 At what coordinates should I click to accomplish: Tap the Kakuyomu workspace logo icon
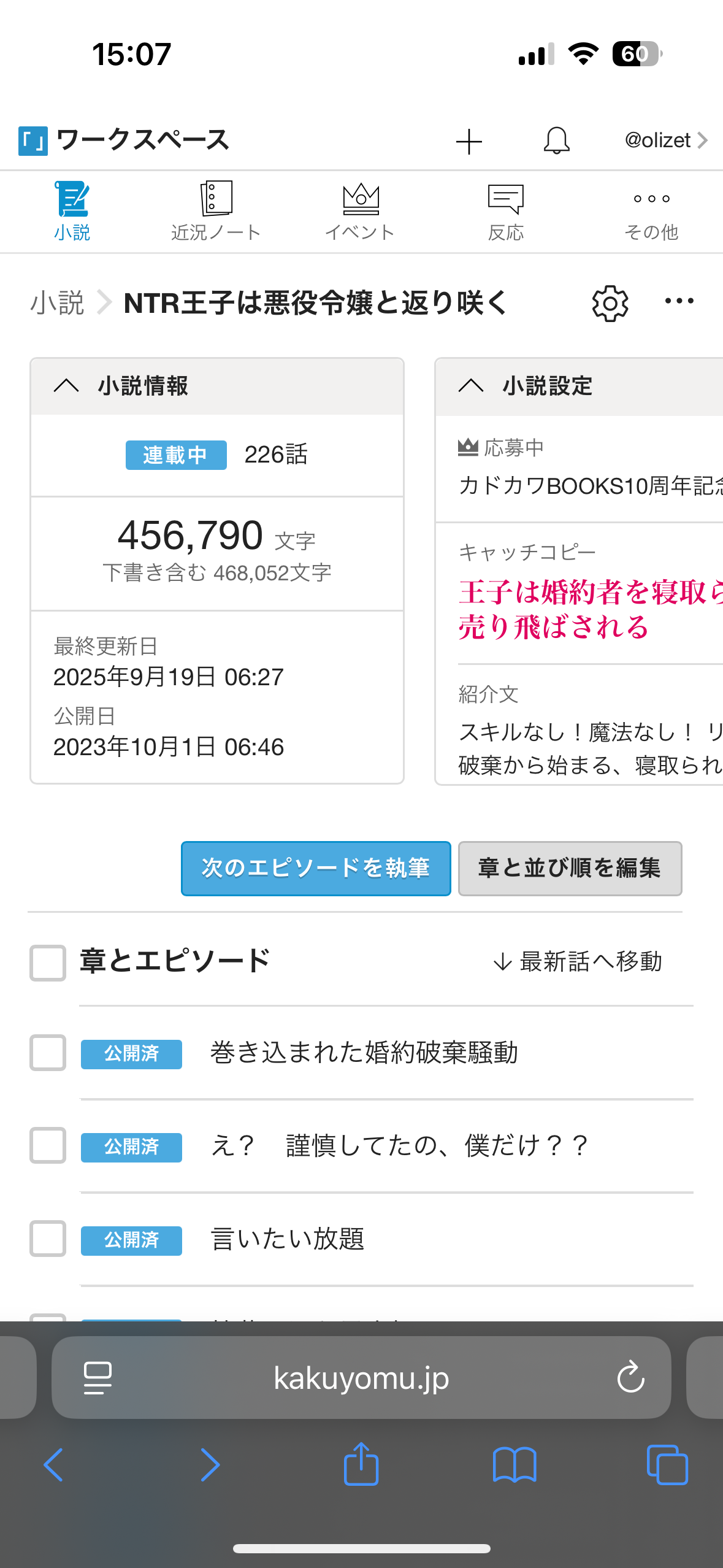pyautogui.click(x=33, y=140)
